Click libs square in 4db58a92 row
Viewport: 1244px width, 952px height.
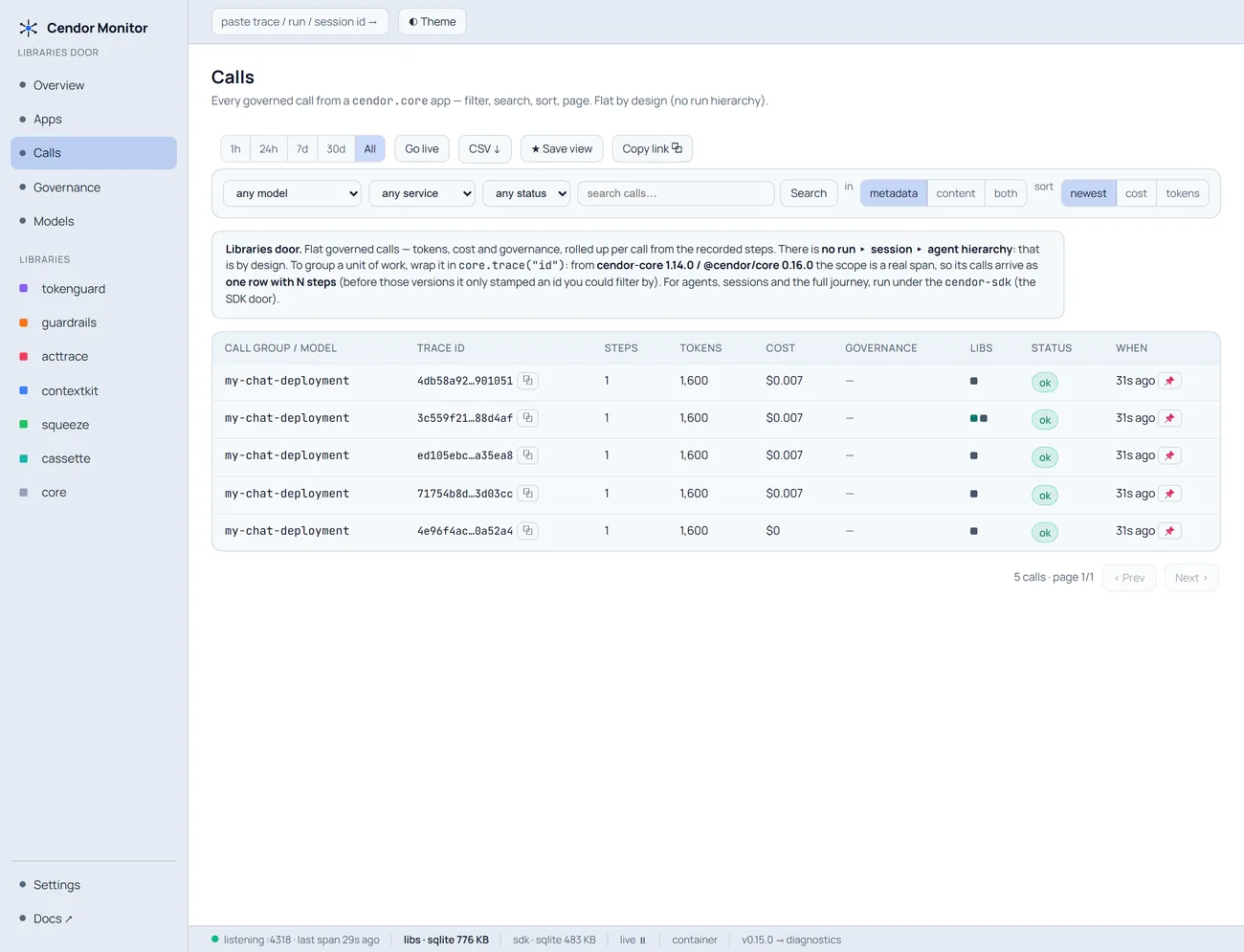tap(973, 381)
